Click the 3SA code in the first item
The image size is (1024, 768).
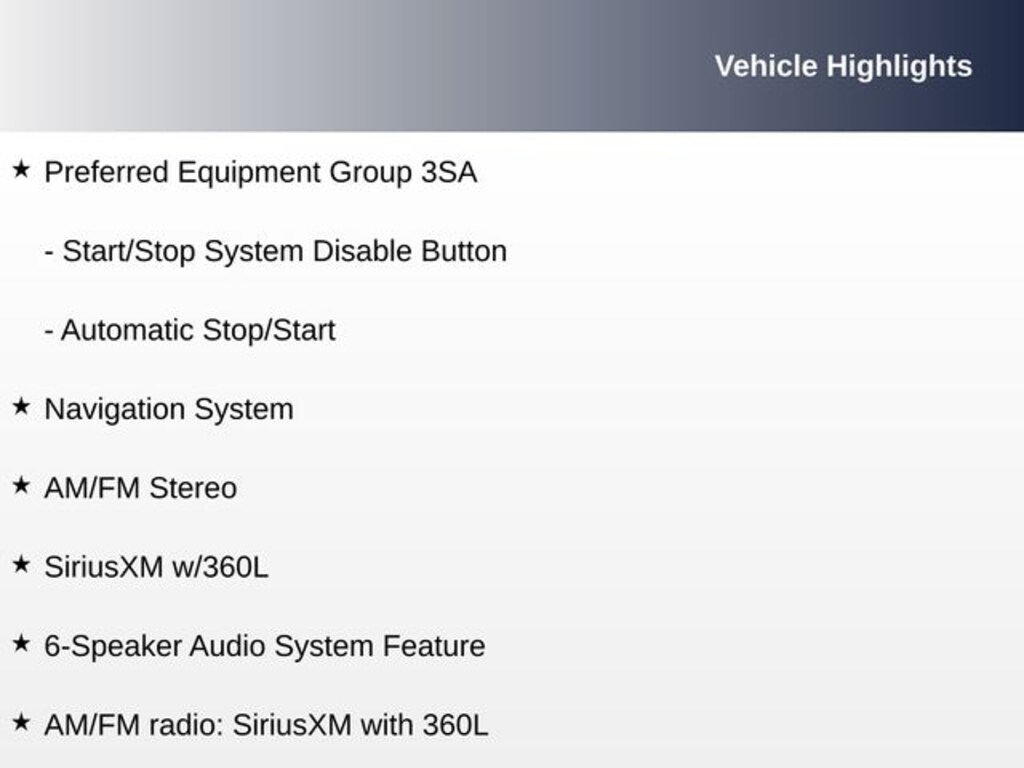click(x=448, y=172)
